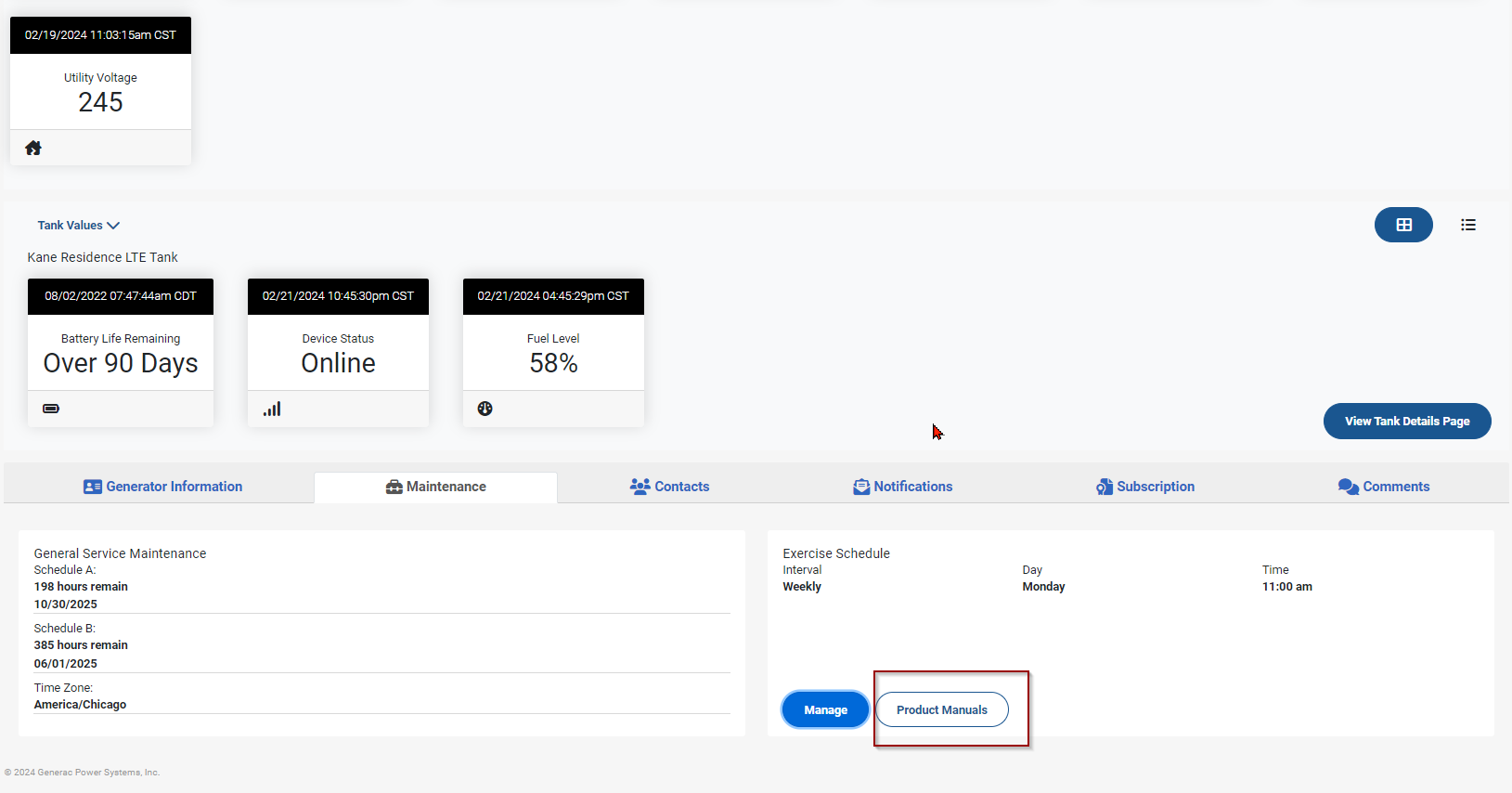Click the gauge icon on Fuel Level card
Screen dimensions: 1512x793
click(x=485, y=409)
